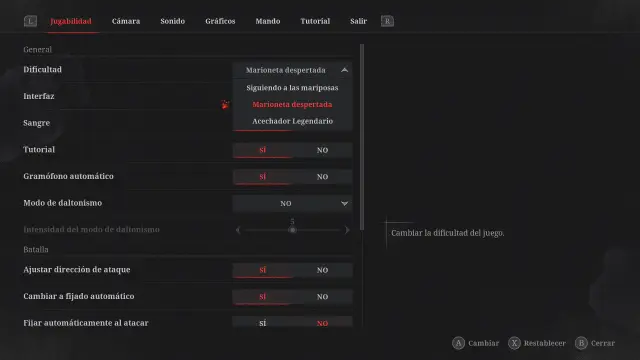The image size is (640, 360).
Task: Click the X button icon for Restablecer
Action: click(514, 343)
